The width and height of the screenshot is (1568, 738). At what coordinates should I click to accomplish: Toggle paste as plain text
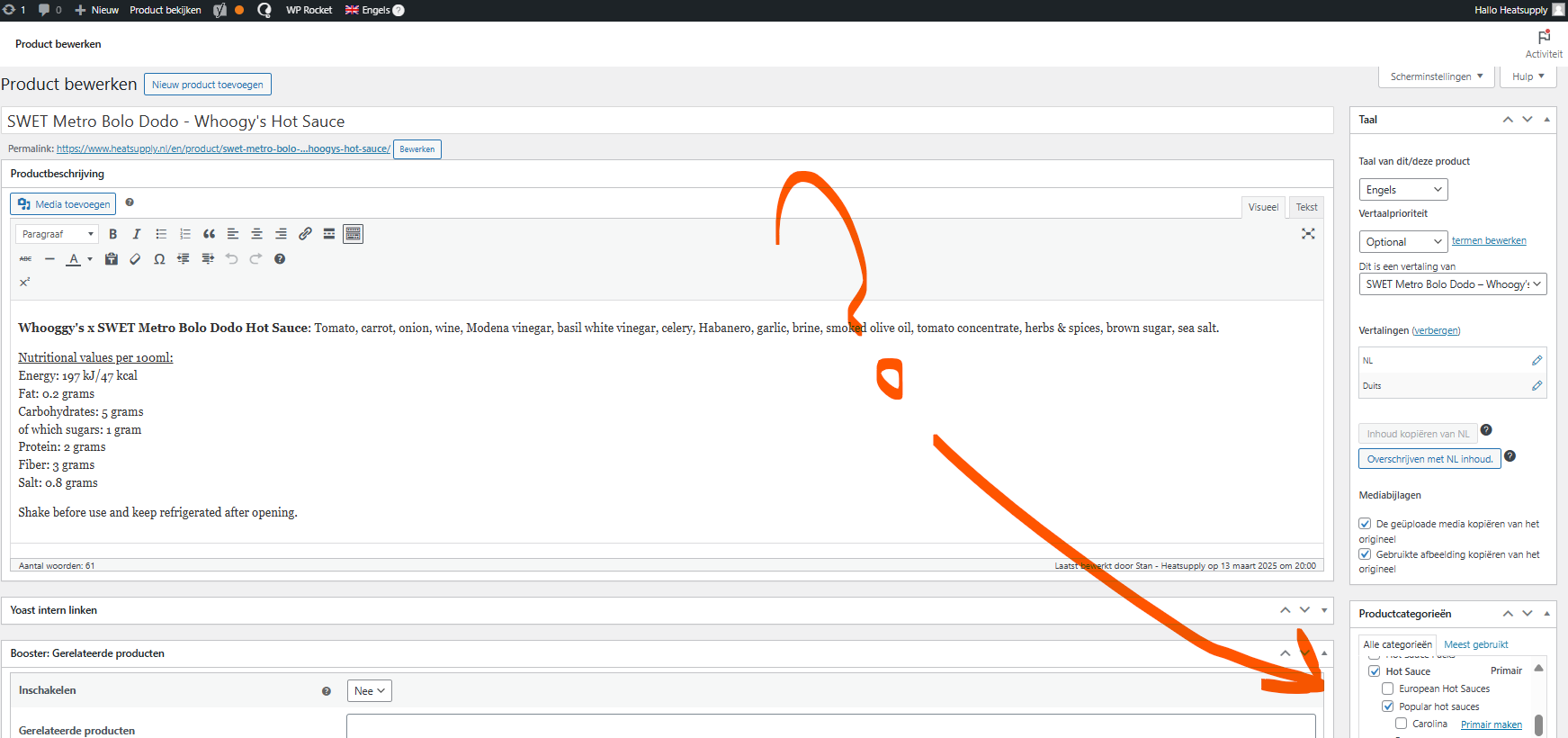112,259
